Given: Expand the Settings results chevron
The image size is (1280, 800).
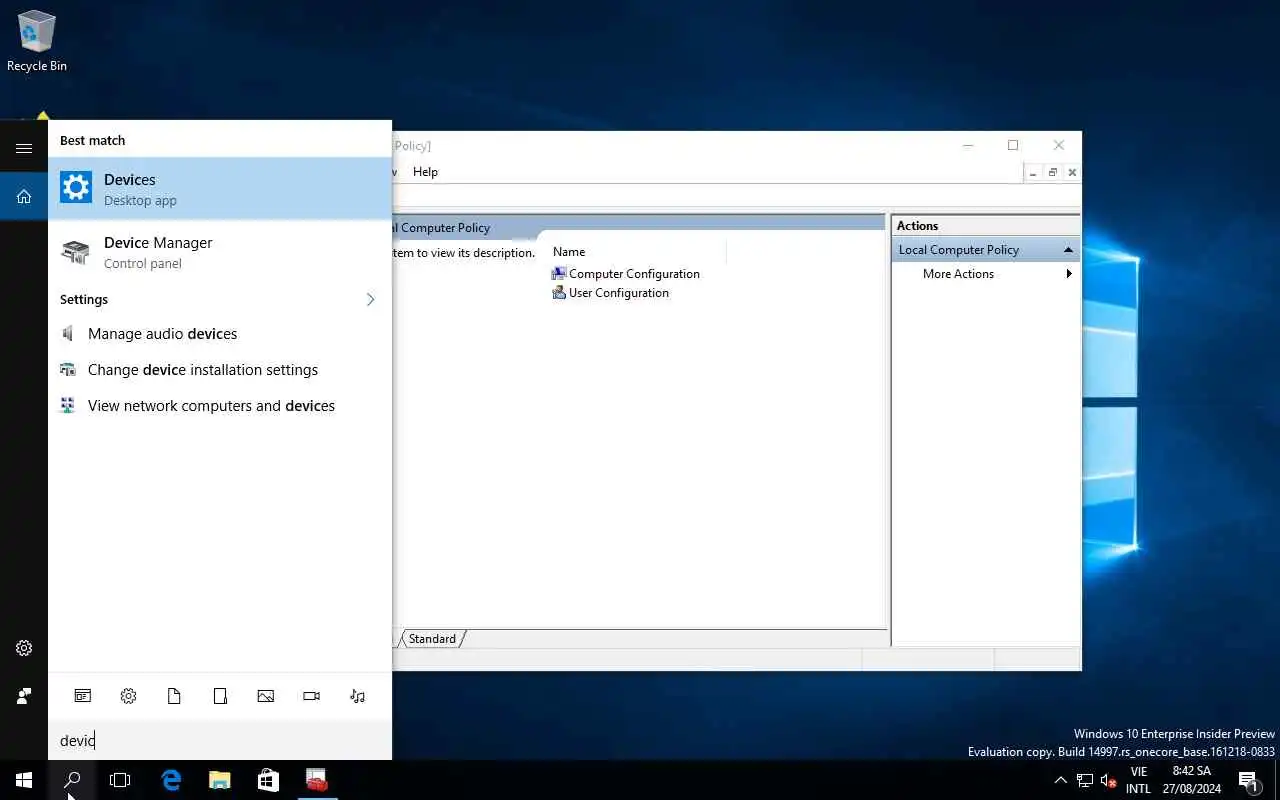Looking at the screenshot, I should [x=370, y=299].
